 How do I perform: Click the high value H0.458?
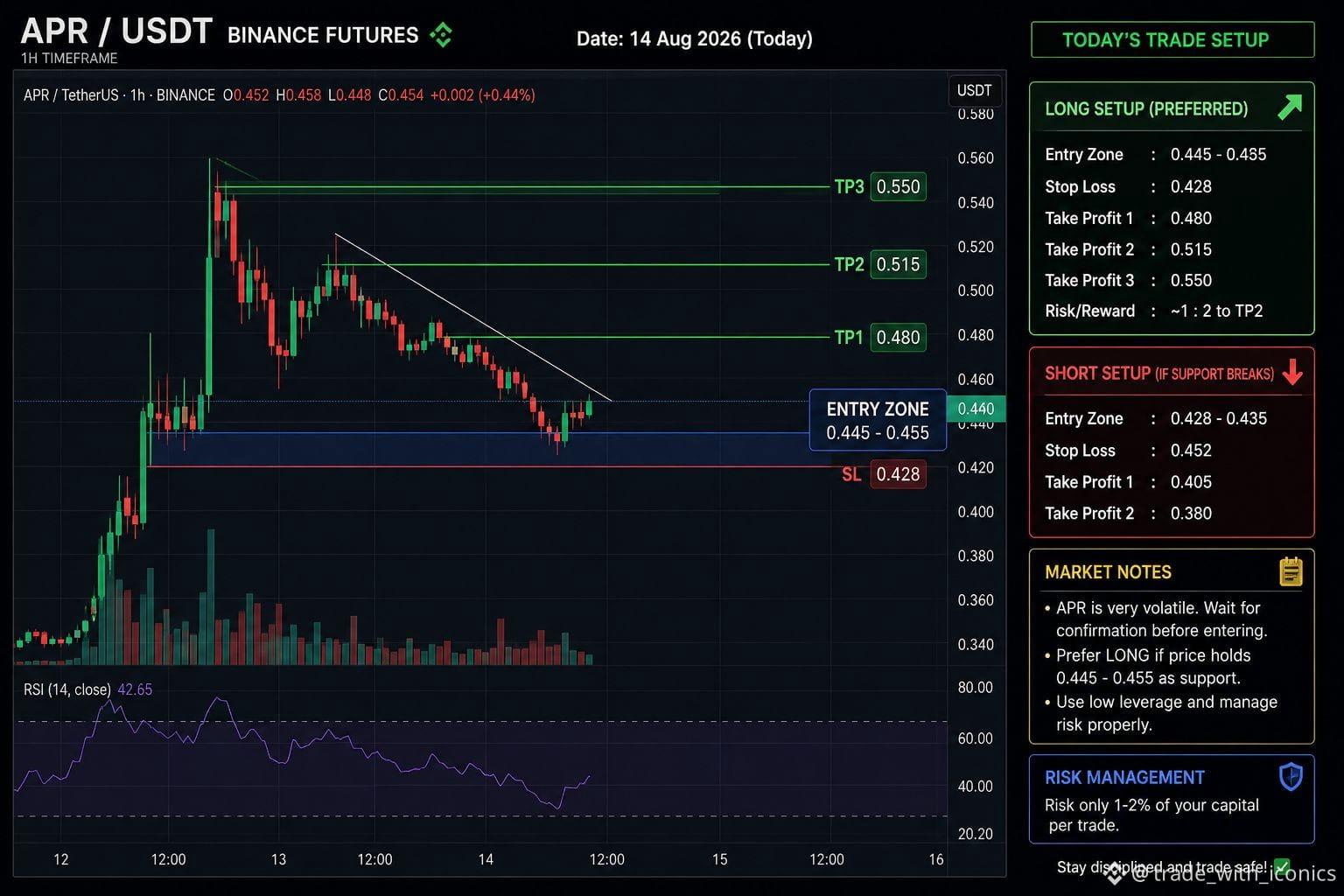[298, 94]
